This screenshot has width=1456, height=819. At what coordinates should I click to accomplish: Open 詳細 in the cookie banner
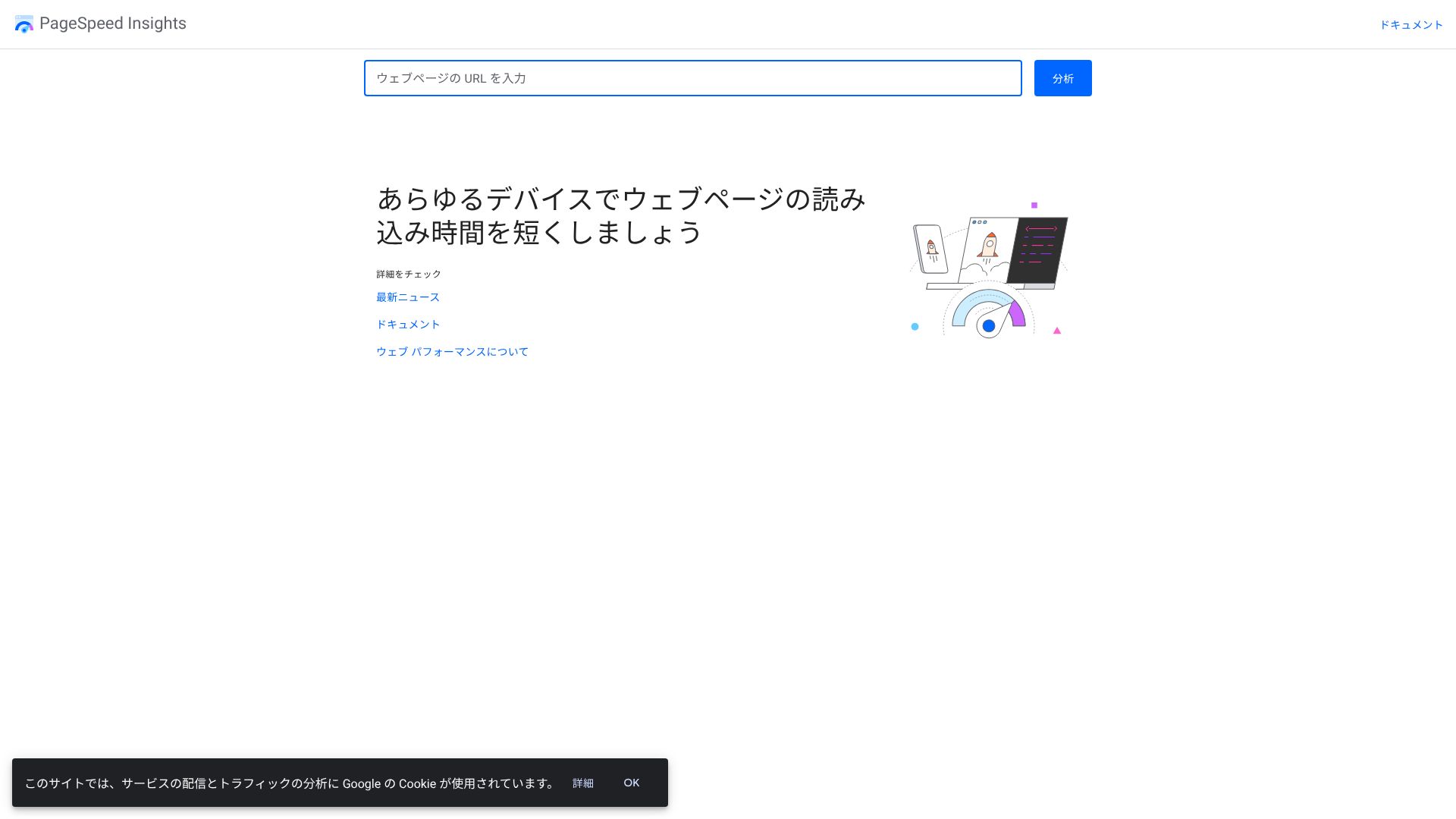[x=582, y=783]
